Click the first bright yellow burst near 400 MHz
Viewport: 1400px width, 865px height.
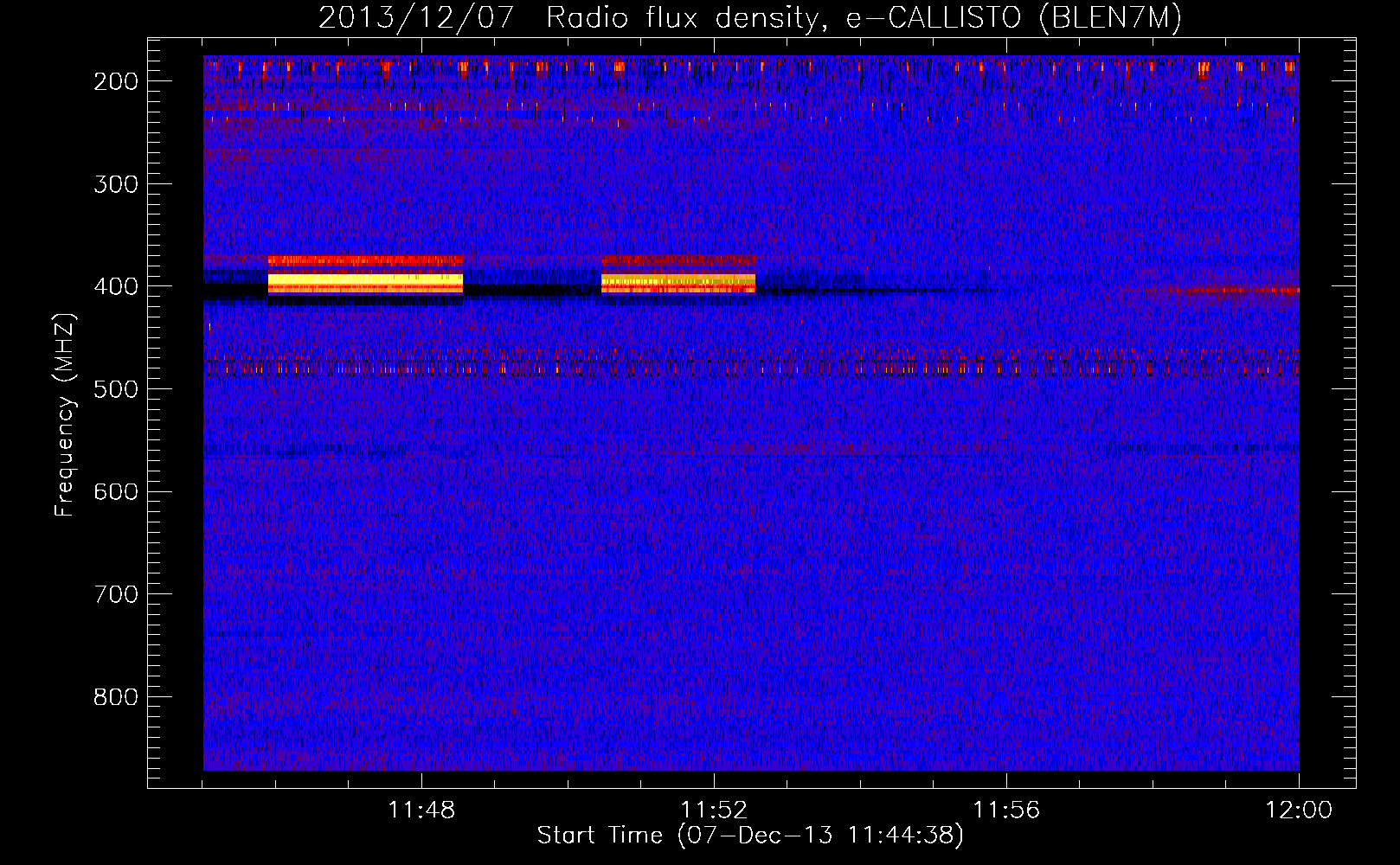coord(365,284)
